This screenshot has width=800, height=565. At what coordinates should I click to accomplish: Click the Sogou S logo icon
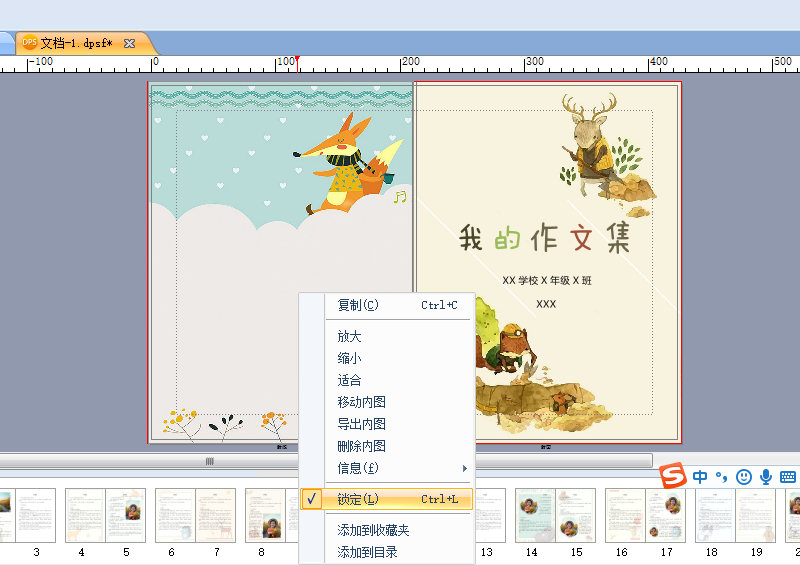point(672,475)
